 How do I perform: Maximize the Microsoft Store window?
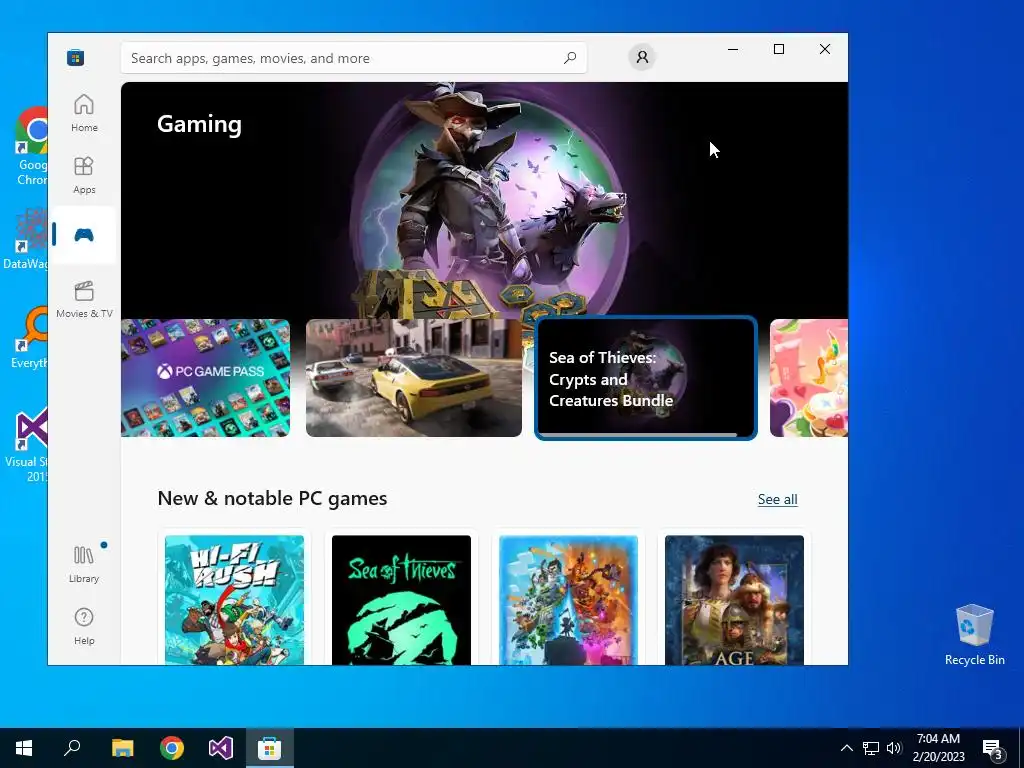click(x=778, y=49)
